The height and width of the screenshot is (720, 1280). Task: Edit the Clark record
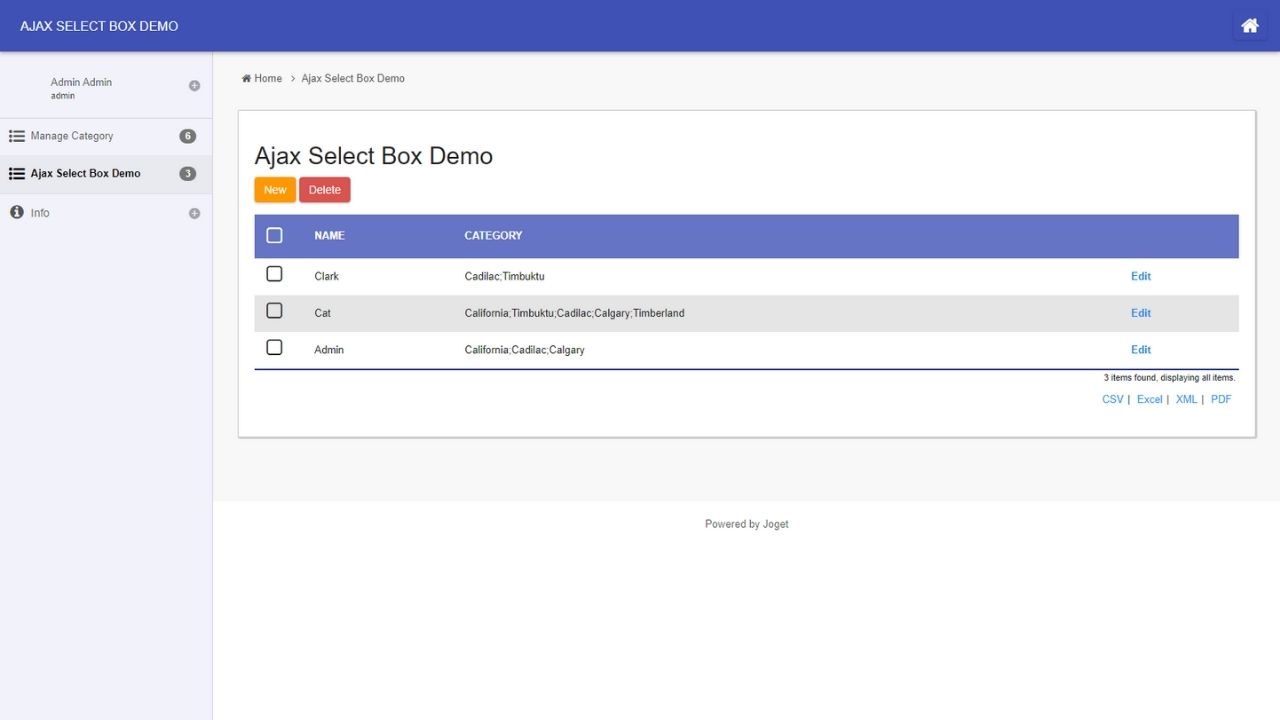tap(1141, 276)
